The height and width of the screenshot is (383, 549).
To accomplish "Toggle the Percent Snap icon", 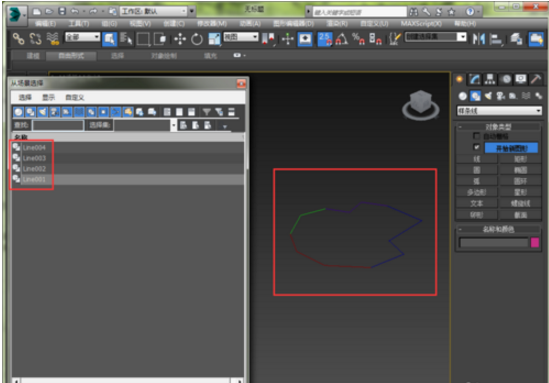I will click(358, 39).
